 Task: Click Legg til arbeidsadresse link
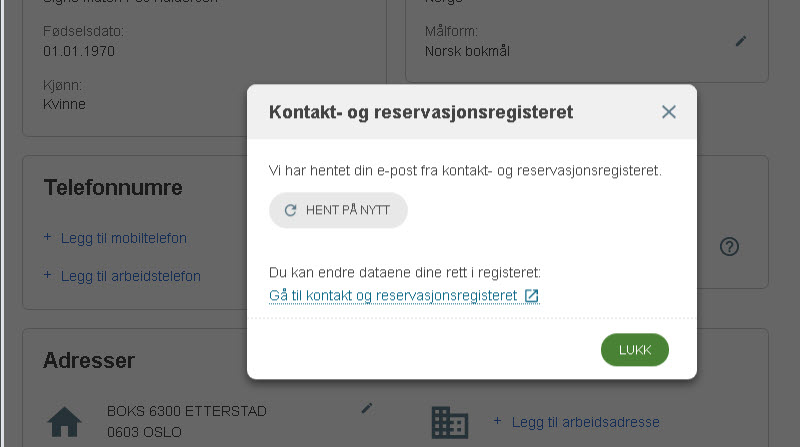pos(586,422)
